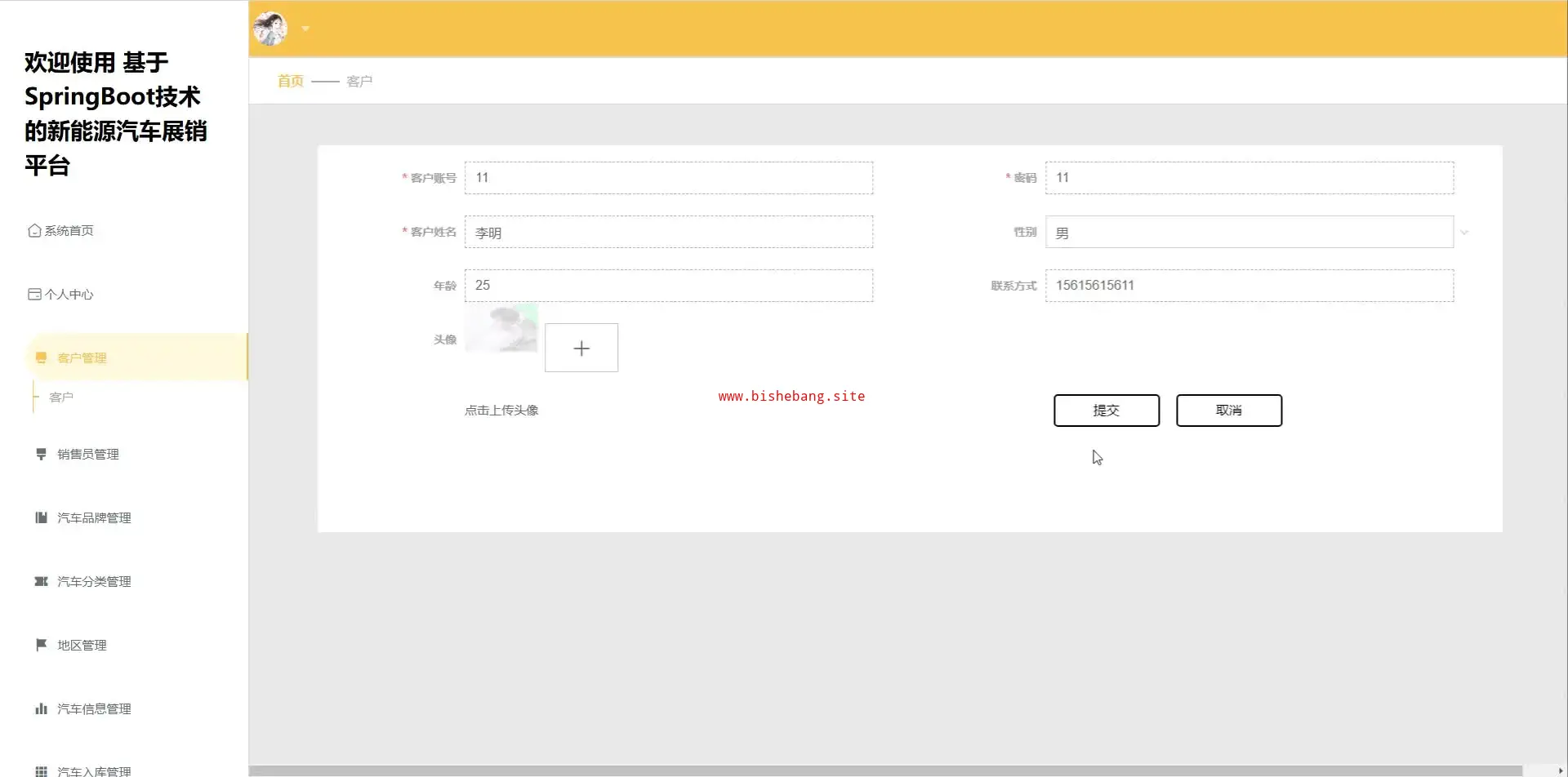Image resolution: width=1568 pixels, height=777 pixels.
Task: Focus the 联系方式 input field
Action: [x=1249, y=286]
